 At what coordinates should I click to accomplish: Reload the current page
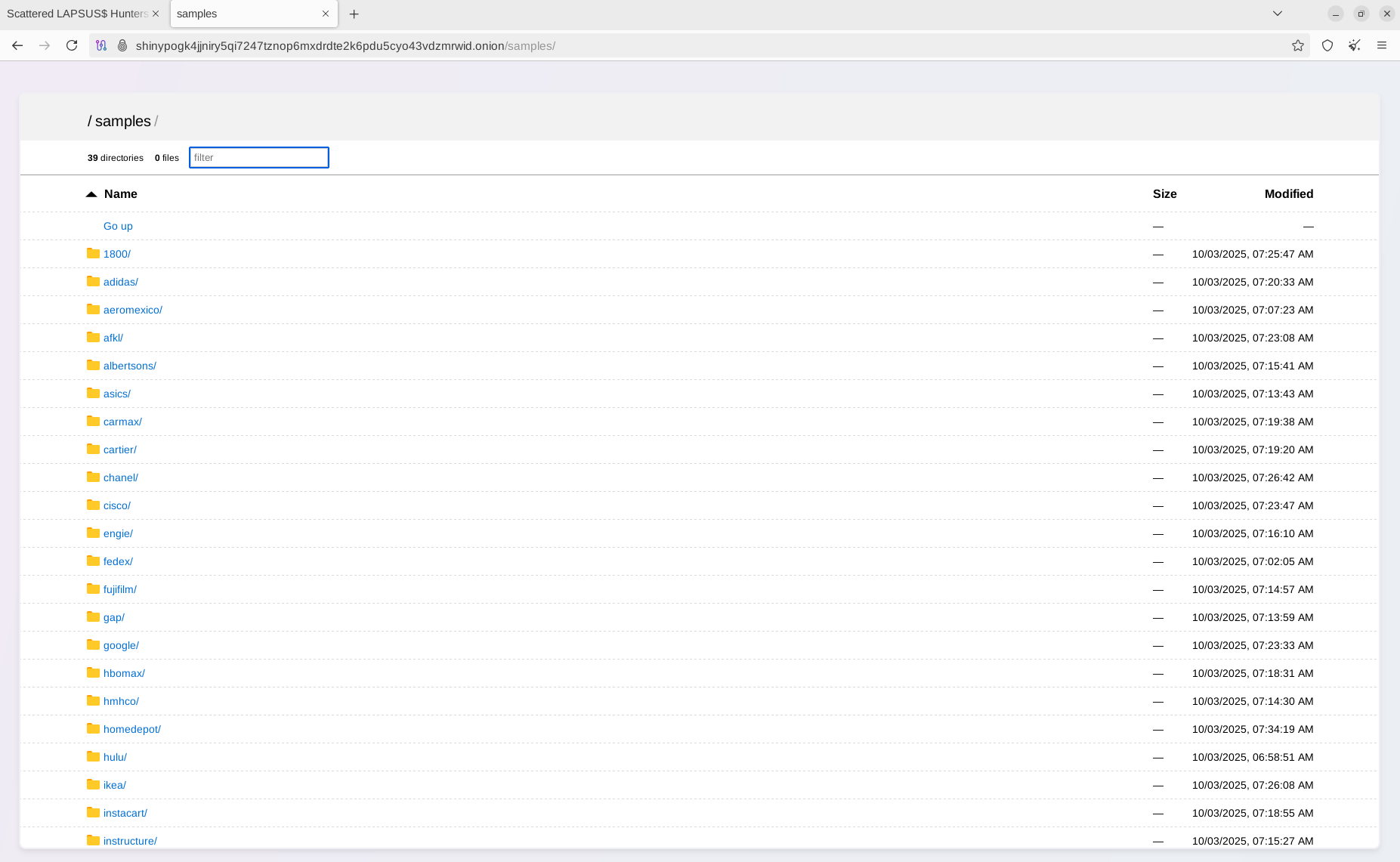pyautogui.click(x=72, y=45)
